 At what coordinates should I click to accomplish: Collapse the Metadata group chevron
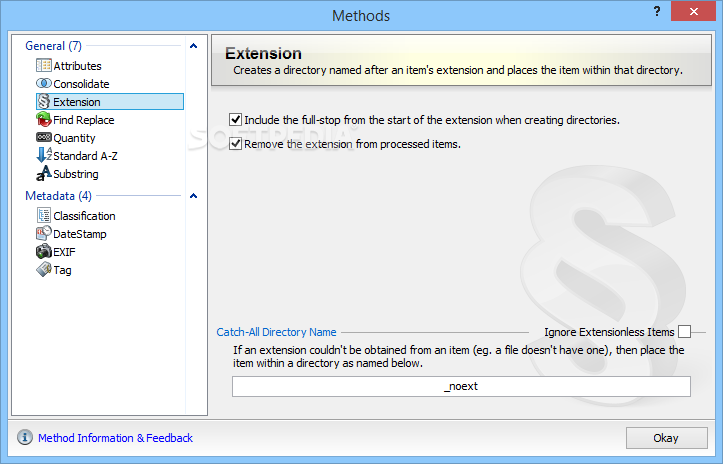click(194, 196)
